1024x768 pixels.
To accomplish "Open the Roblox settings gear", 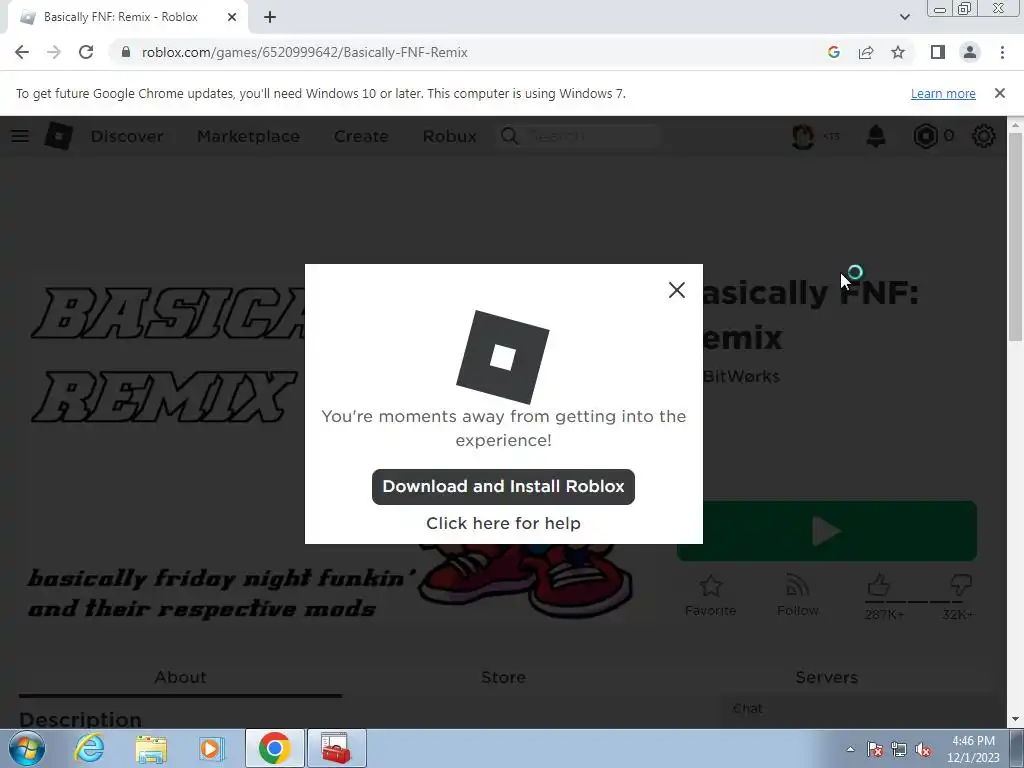I will point(984,136).
